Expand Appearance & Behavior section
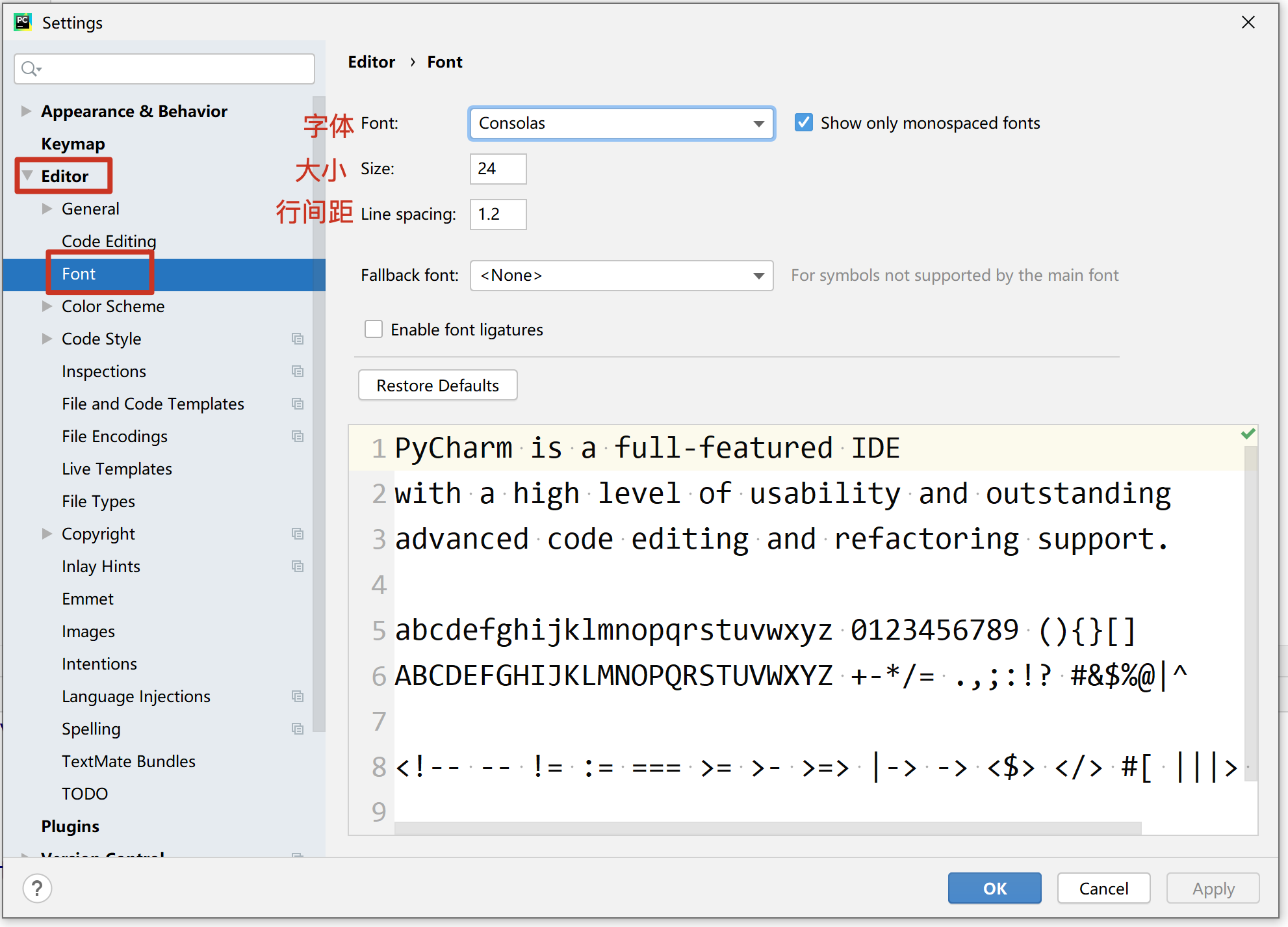 pos(26,111)
